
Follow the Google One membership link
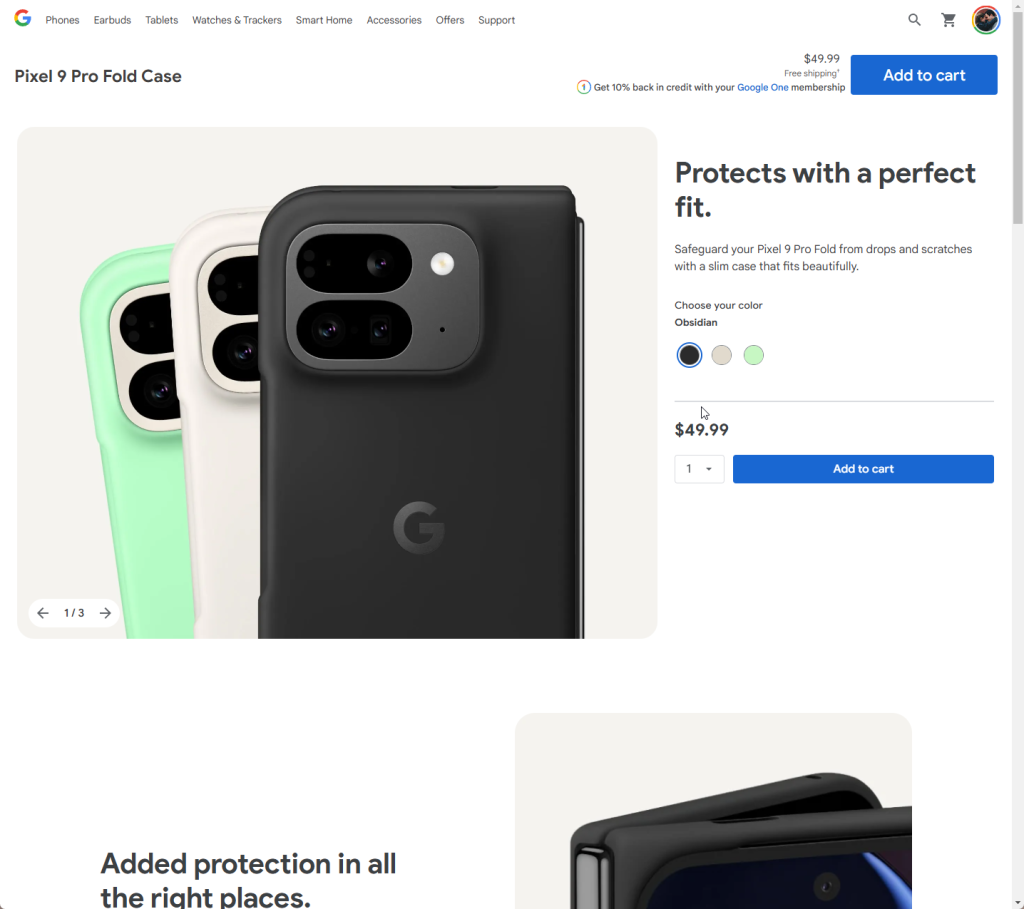[x=763, y=87]
